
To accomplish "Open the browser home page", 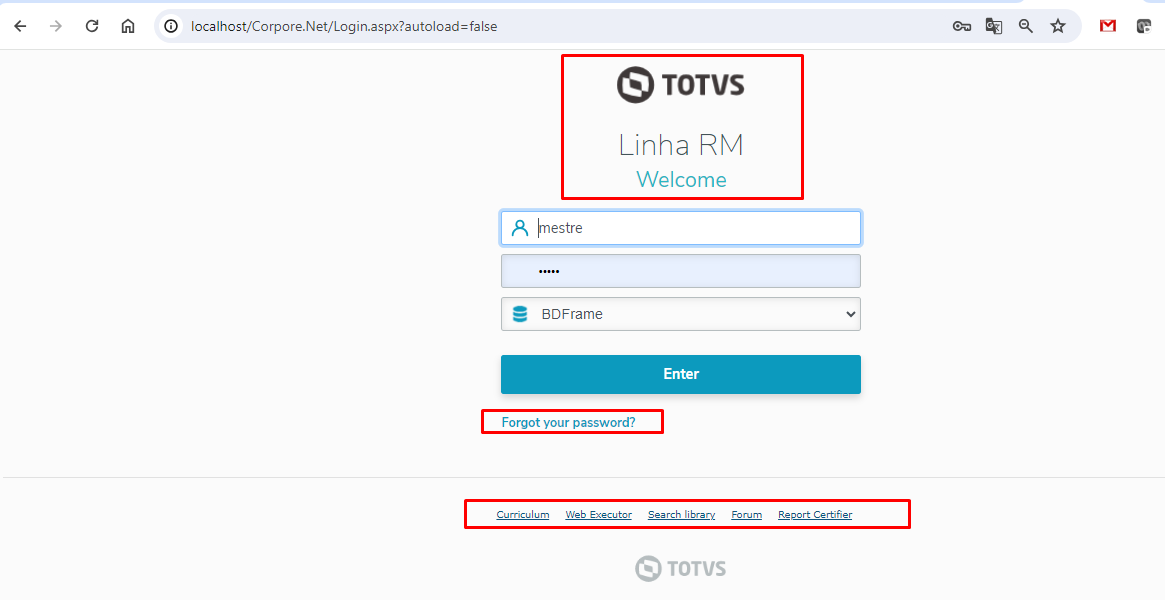I will [x=128, y=26].
